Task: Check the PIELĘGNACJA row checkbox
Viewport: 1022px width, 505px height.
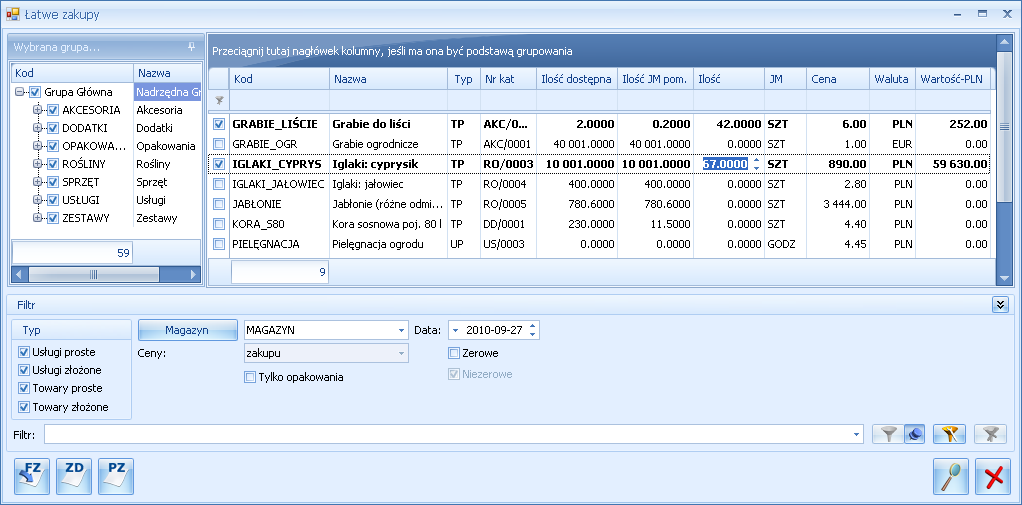Action: 219,244
